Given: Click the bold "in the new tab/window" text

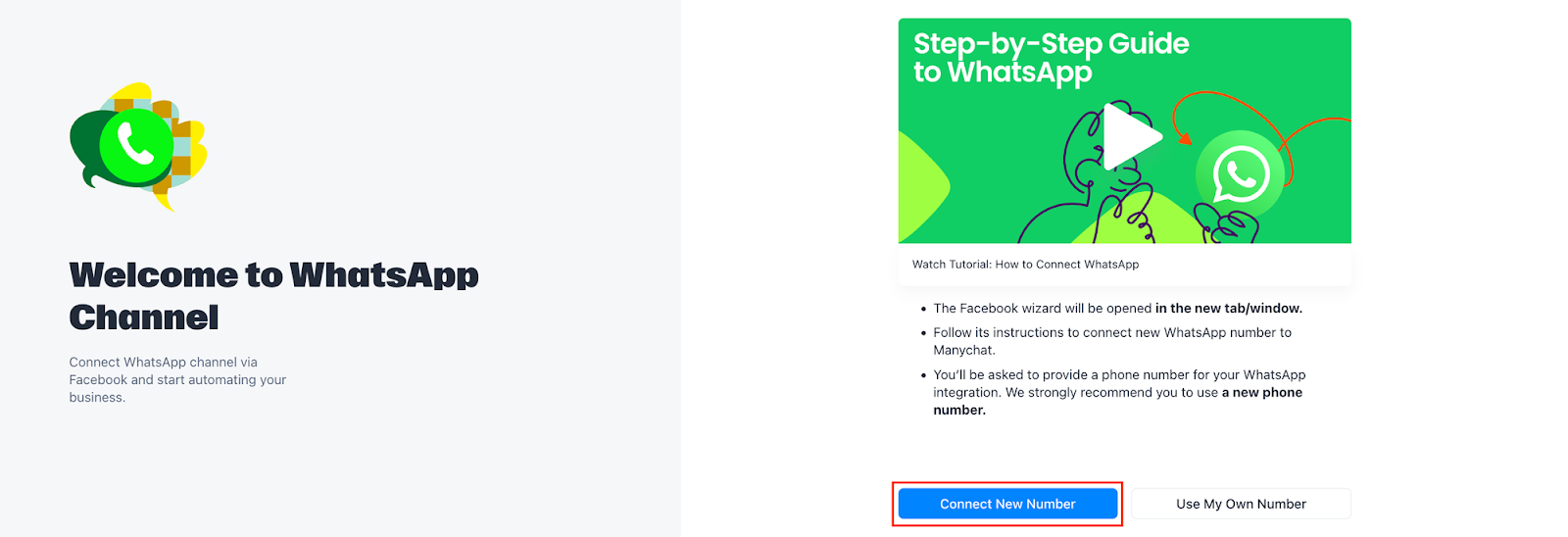Looking at the screenshot, I should (1228, 309).
